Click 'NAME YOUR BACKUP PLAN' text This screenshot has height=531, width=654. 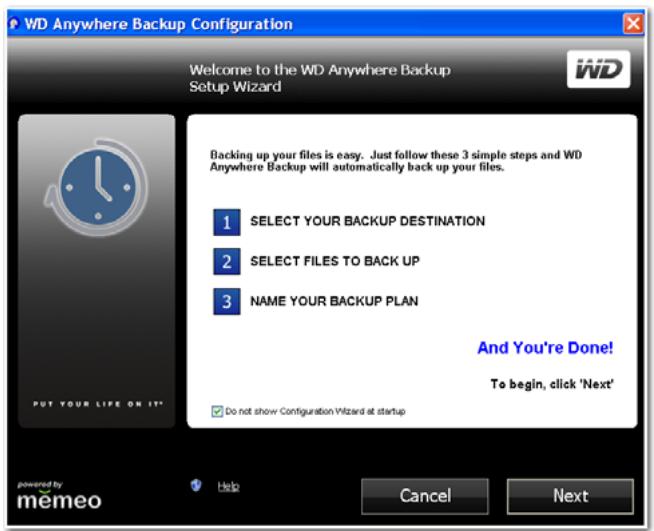(334, 301)
